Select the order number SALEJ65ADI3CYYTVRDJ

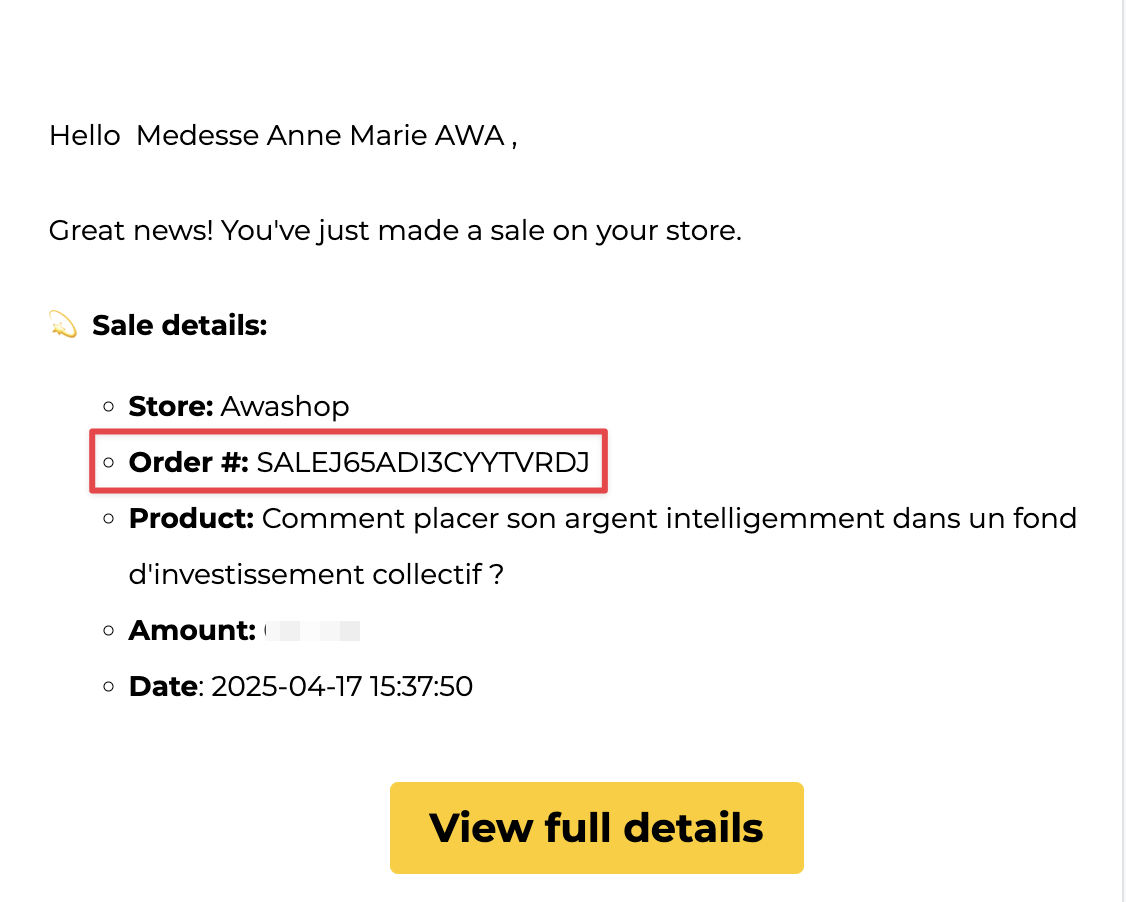[x=423, y=462]
